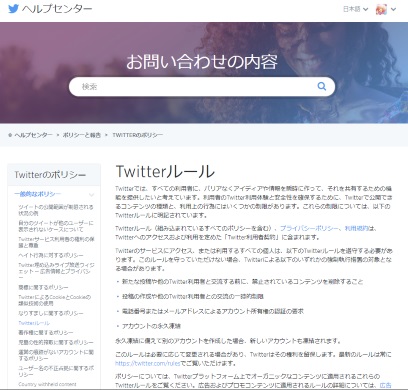This screenshot has width=408, height=390.
Task: Open the user avatar menu
Action: tap(381, 9)
